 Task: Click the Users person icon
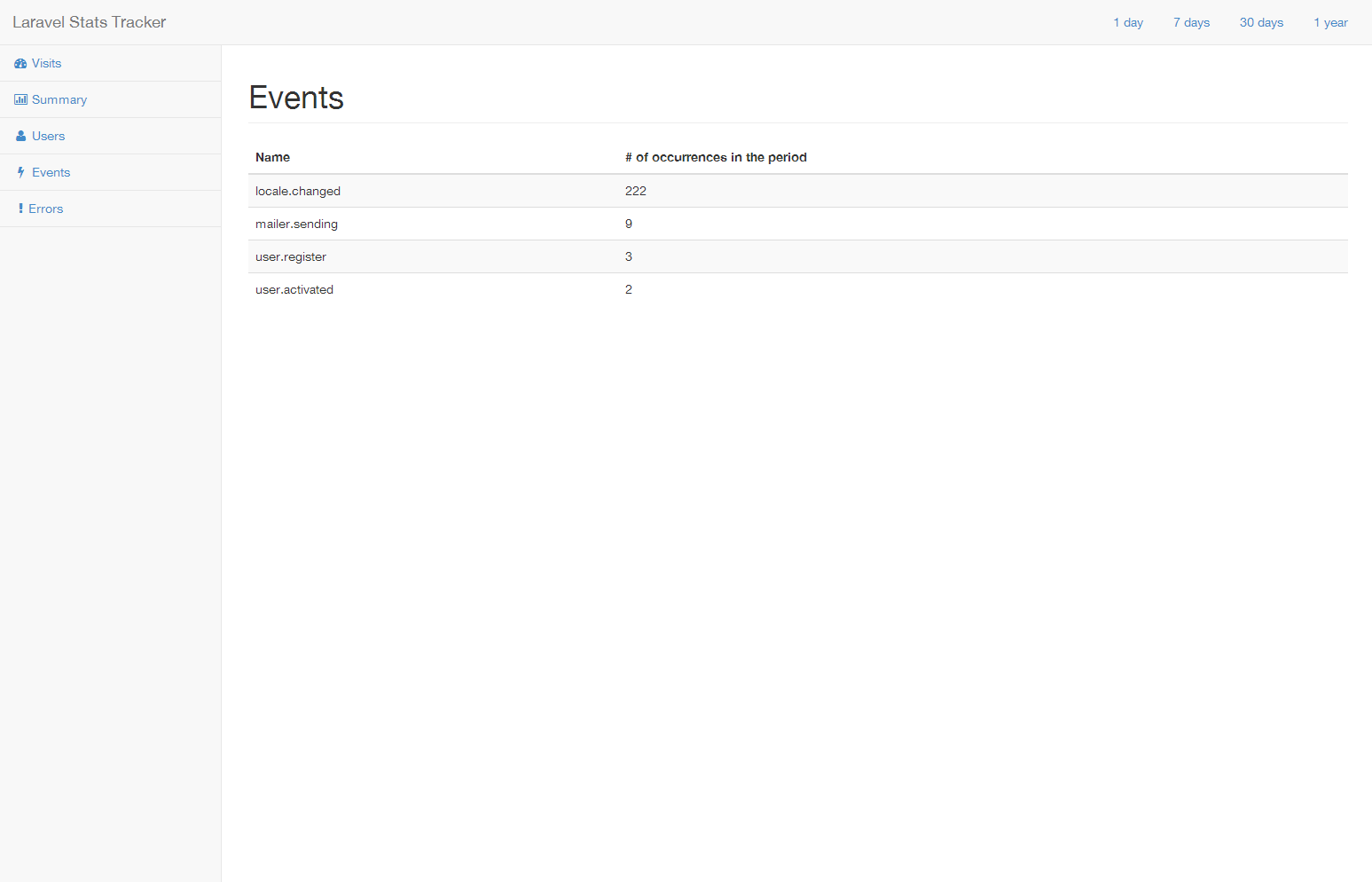[21, 137]
